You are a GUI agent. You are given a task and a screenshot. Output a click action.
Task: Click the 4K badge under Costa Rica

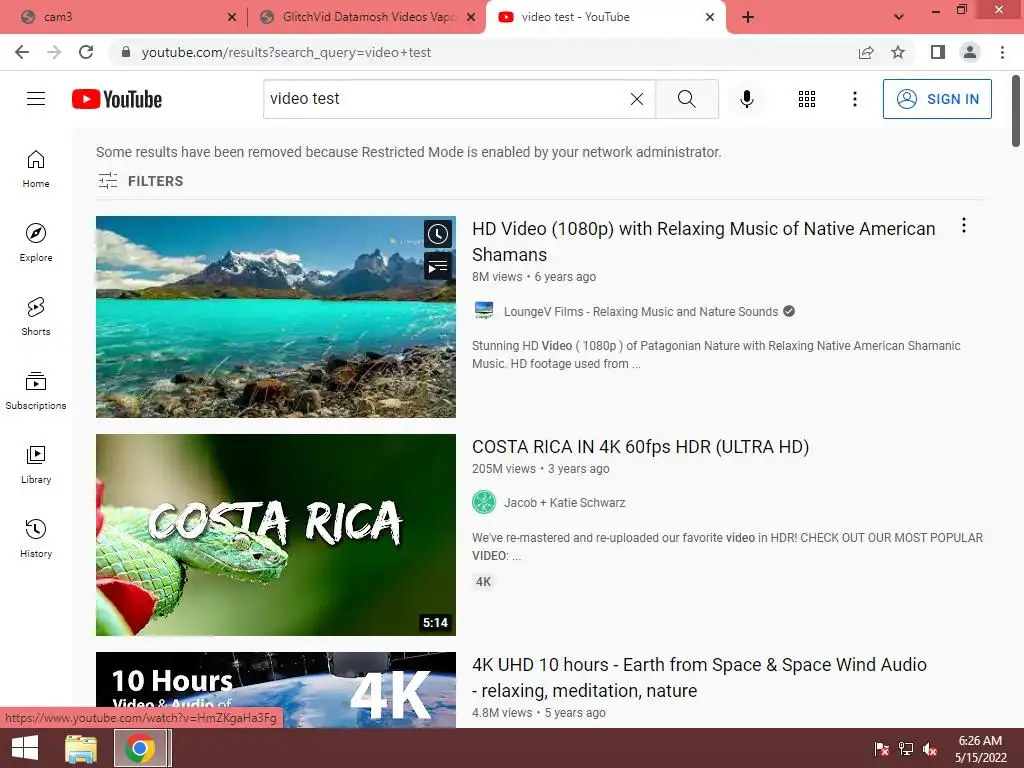(483, 582)
